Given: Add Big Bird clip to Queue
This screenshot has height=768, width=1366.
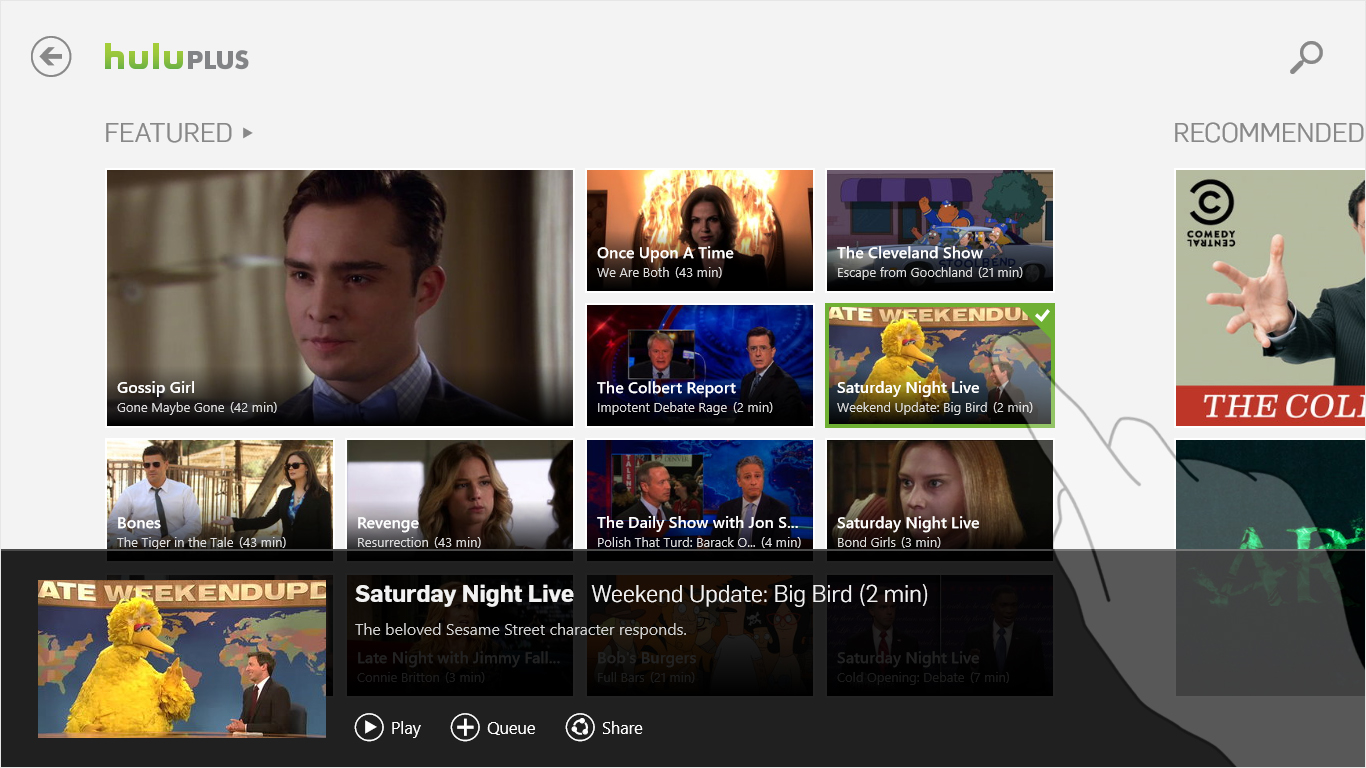Looking at the screenshot, I should 493,727.
